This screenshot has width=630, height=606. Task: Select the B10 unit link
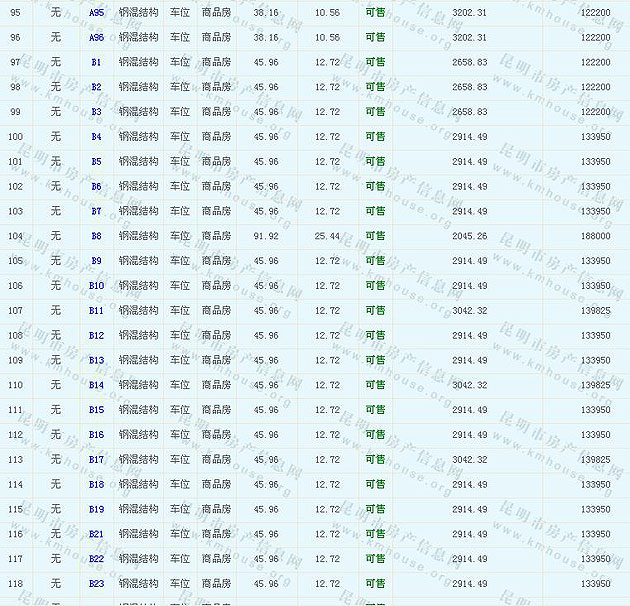pos(96,286)
